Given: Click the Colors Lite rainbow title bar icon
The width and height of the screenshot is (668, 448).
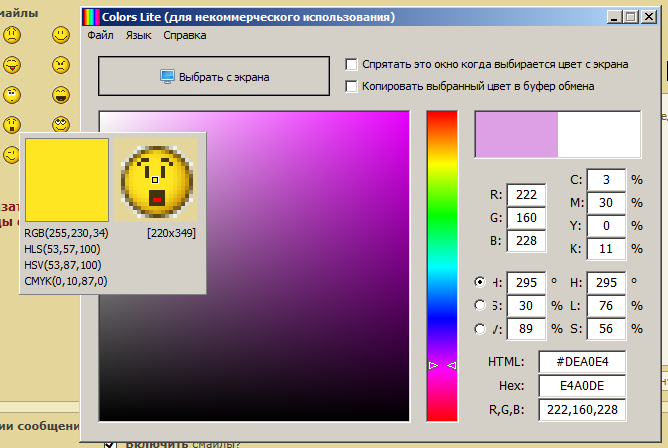Looking at the screenshot, I should (x=90, y=17).
